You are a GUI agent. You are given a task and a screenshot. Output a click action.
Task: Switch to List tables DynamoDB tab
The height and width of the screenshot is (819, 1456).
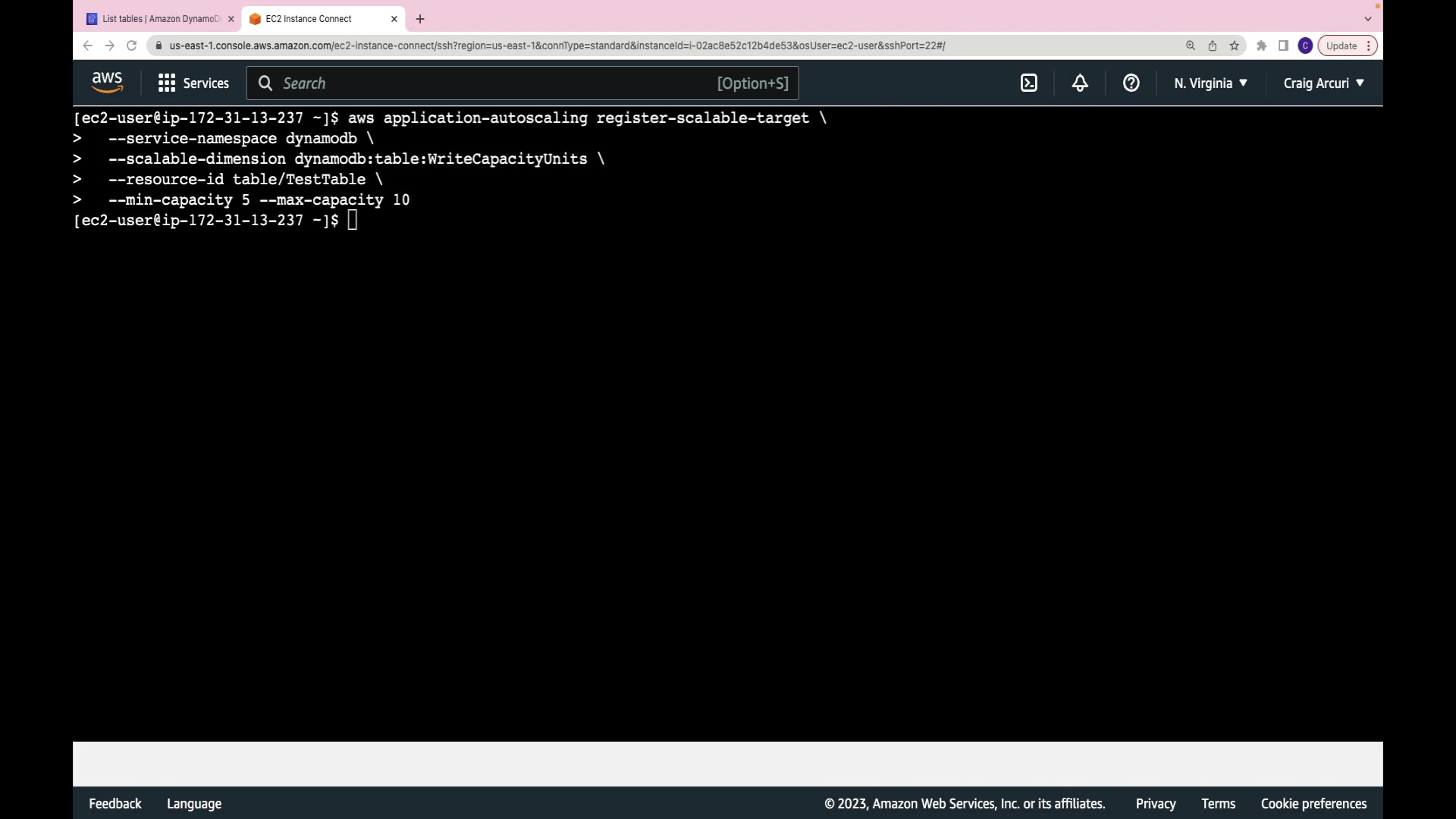160,19
